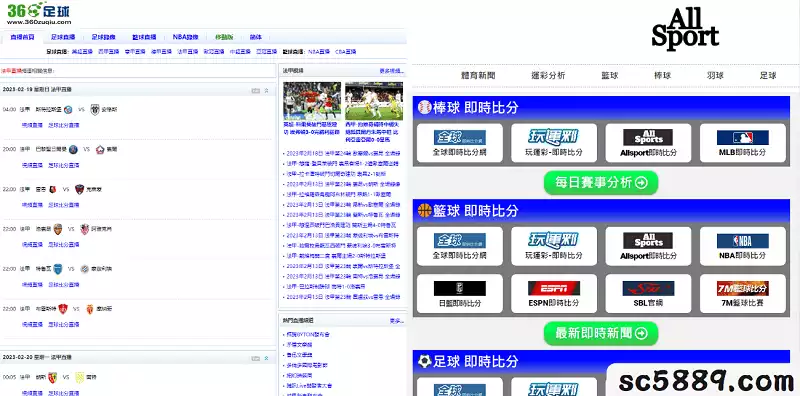Open 體育新聞 in All Sport menu
The width and height of the screenshot is (800, 396).
(x=478, y=76)
